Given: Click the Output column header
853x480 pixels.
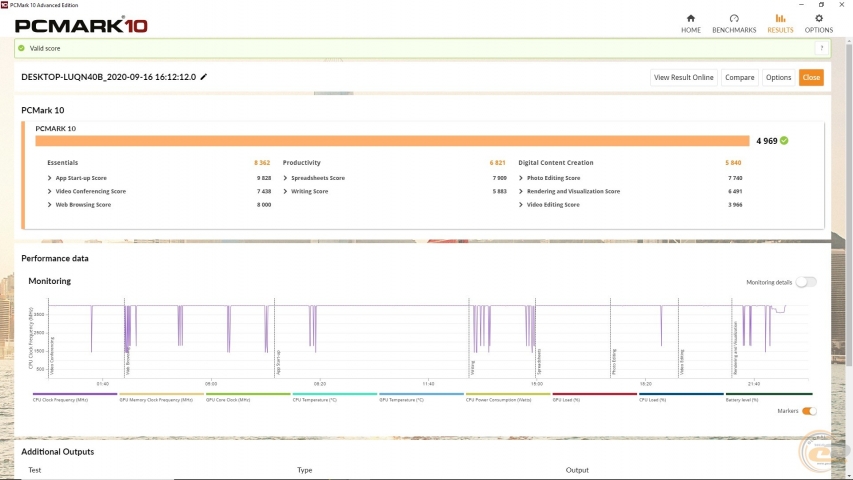Looking at the screenshot, I should coord(577,470).
